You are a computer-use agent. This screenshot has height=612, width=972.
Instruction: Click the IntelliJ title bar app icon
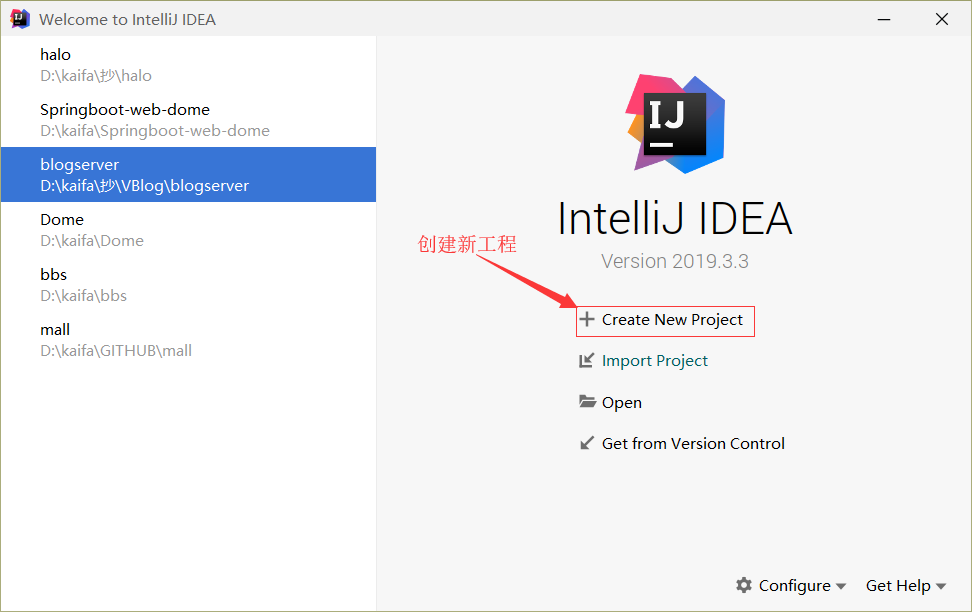tap(20, 19)
